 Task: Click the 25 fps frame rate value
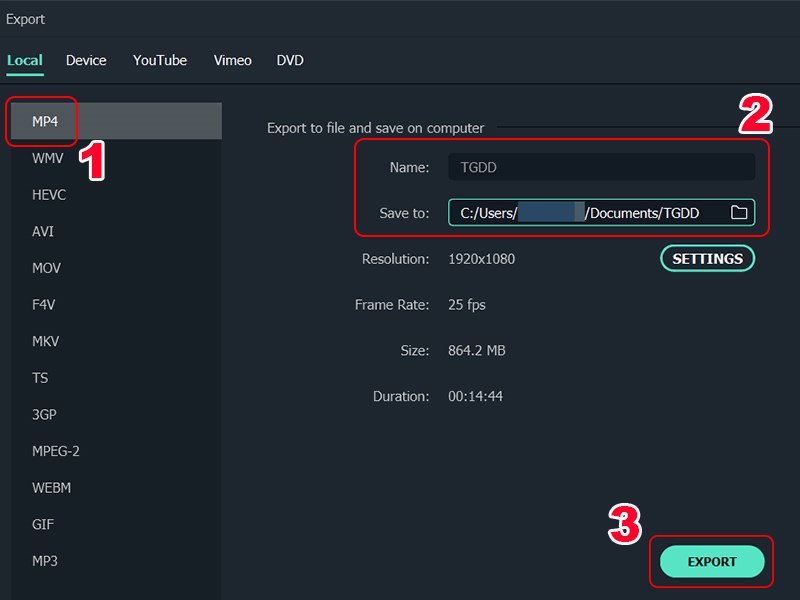coord(466,305)
